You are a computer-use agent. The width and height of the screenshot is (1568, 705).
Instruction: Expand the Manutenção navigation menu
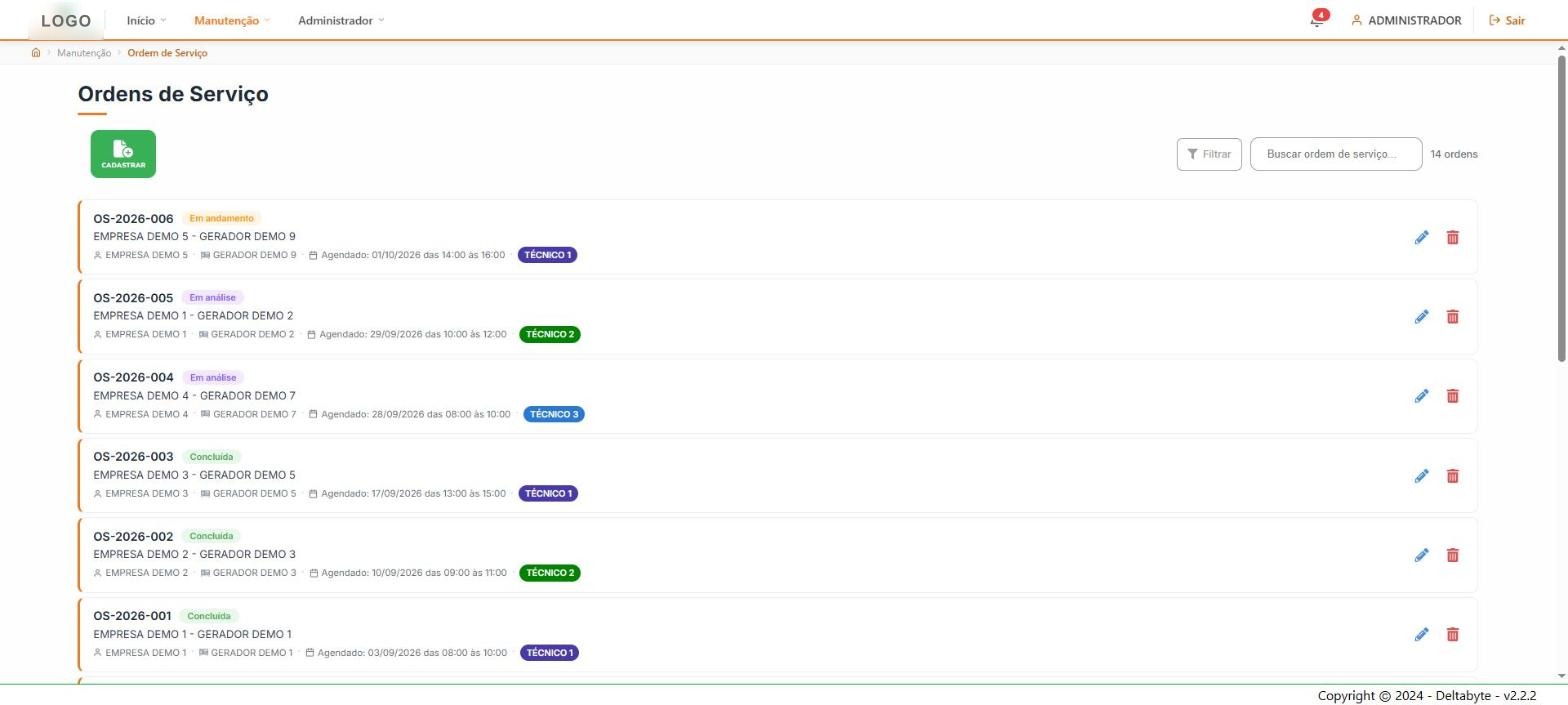pos(232,20)
